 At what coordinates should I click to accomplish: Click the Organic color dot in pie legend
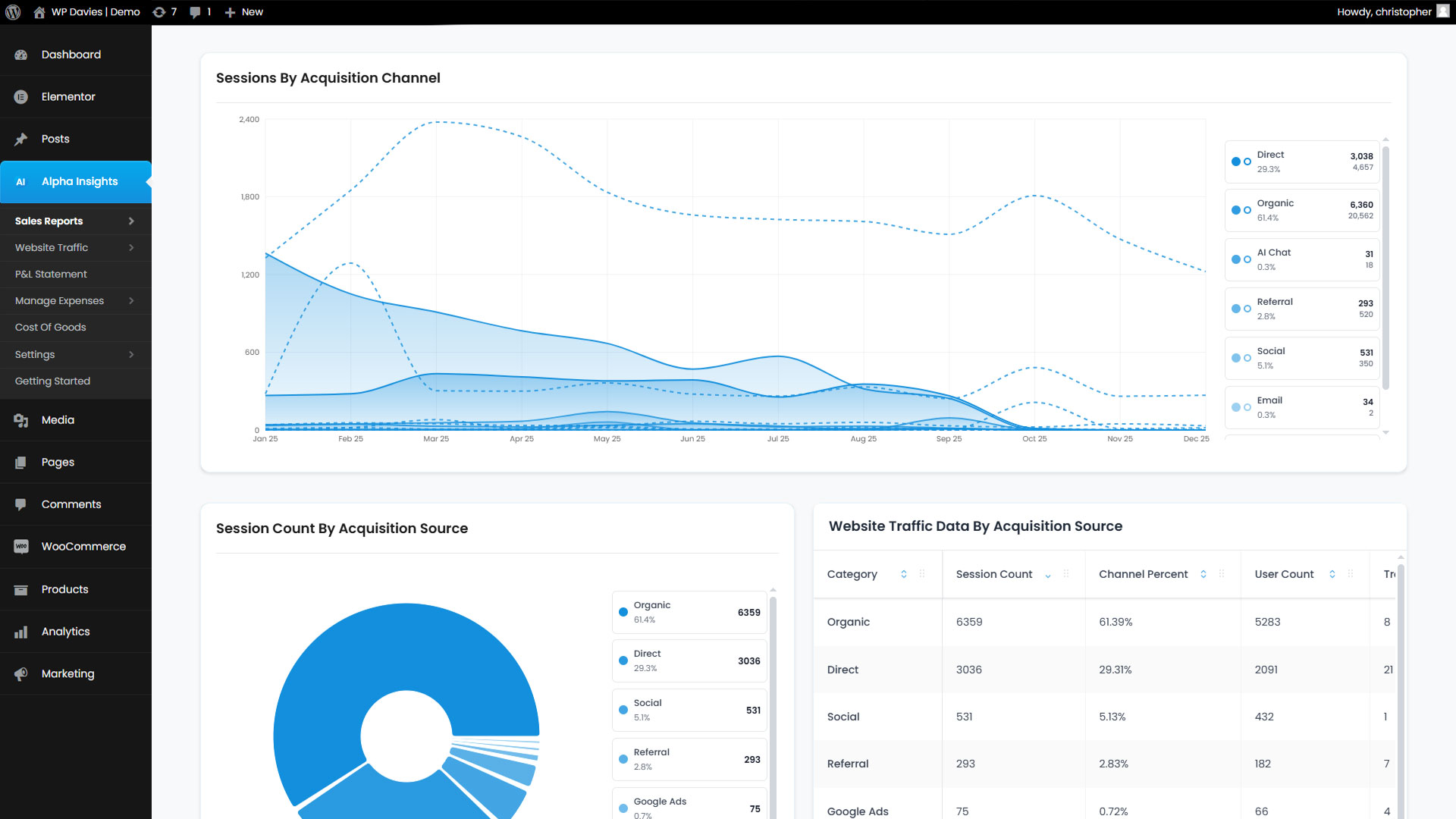click(623, 612)
